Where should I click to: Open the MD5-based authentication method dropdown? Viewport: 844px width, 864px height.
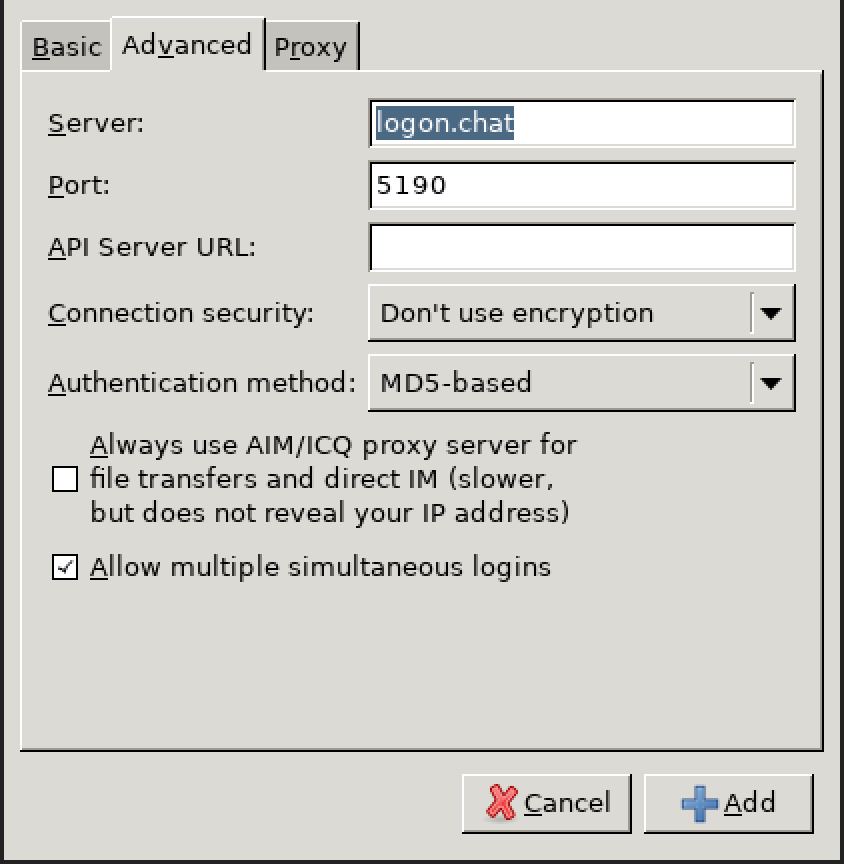582,382
